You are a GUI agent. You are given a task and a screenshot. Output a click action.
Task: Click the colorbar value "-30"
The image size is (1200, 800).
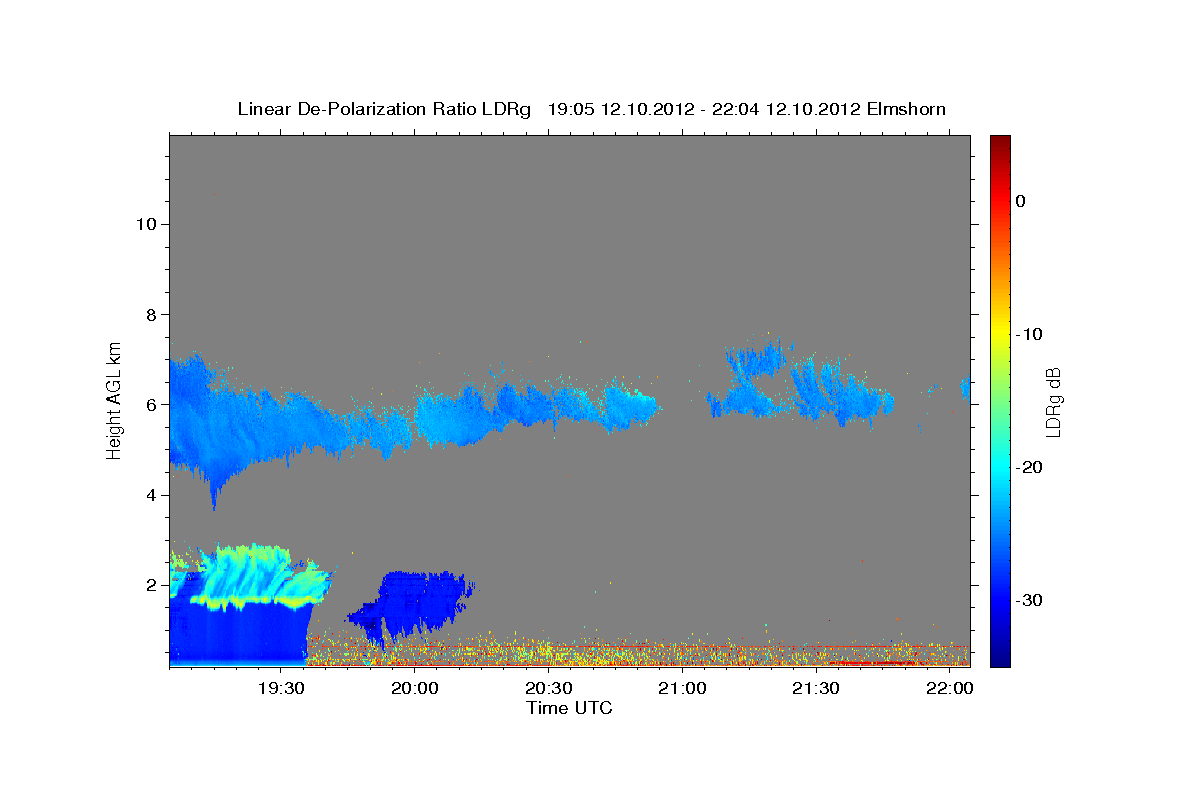tap(1028, 600)
